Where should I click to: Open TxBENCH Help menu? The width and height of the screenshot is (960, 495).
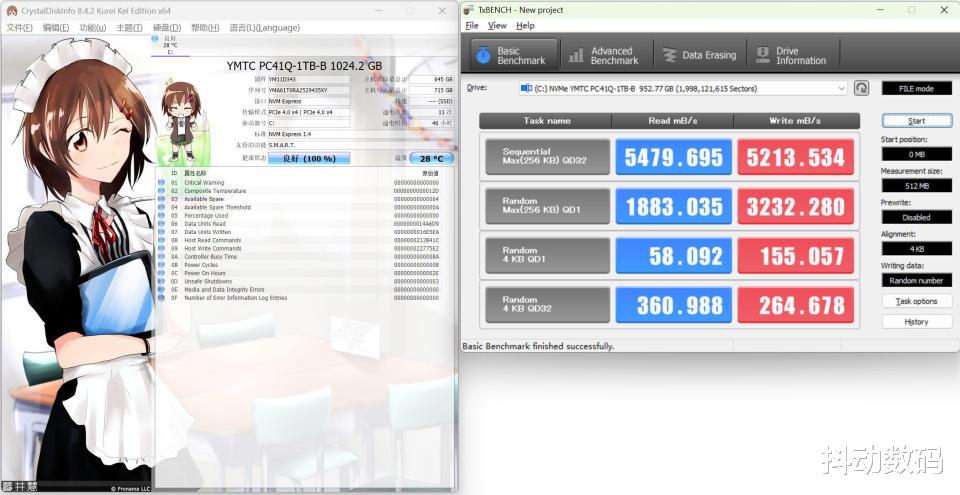click(x=525, y=26)
